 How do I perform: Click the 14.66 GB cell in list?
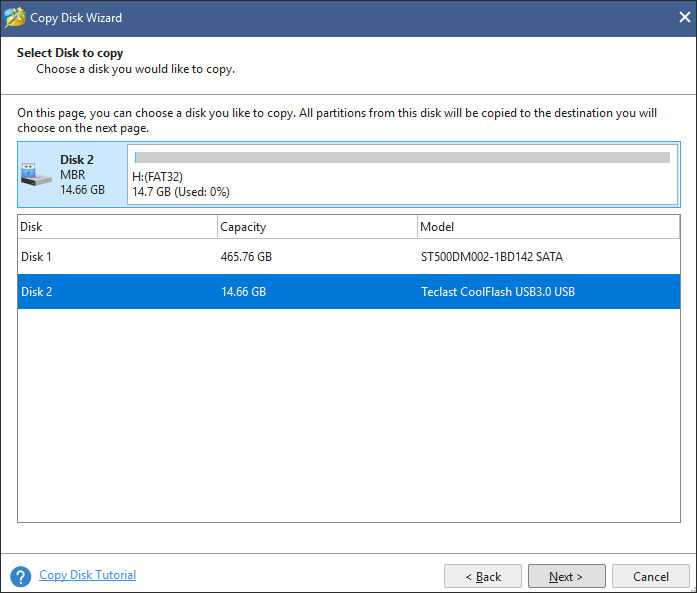(x=244, y=292)
